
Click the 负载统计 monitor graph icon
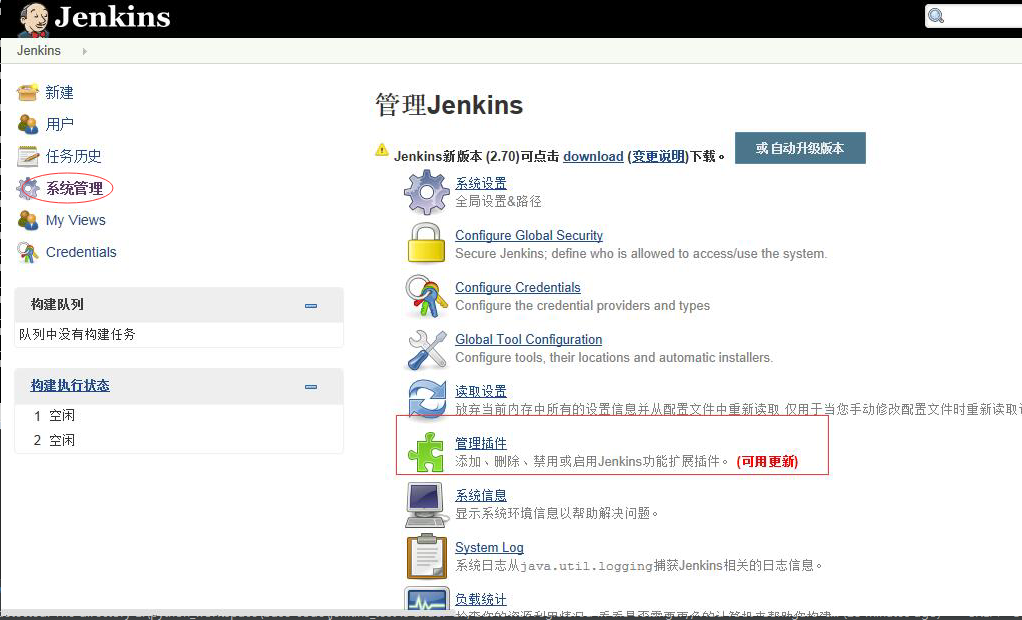pos(426,599)
